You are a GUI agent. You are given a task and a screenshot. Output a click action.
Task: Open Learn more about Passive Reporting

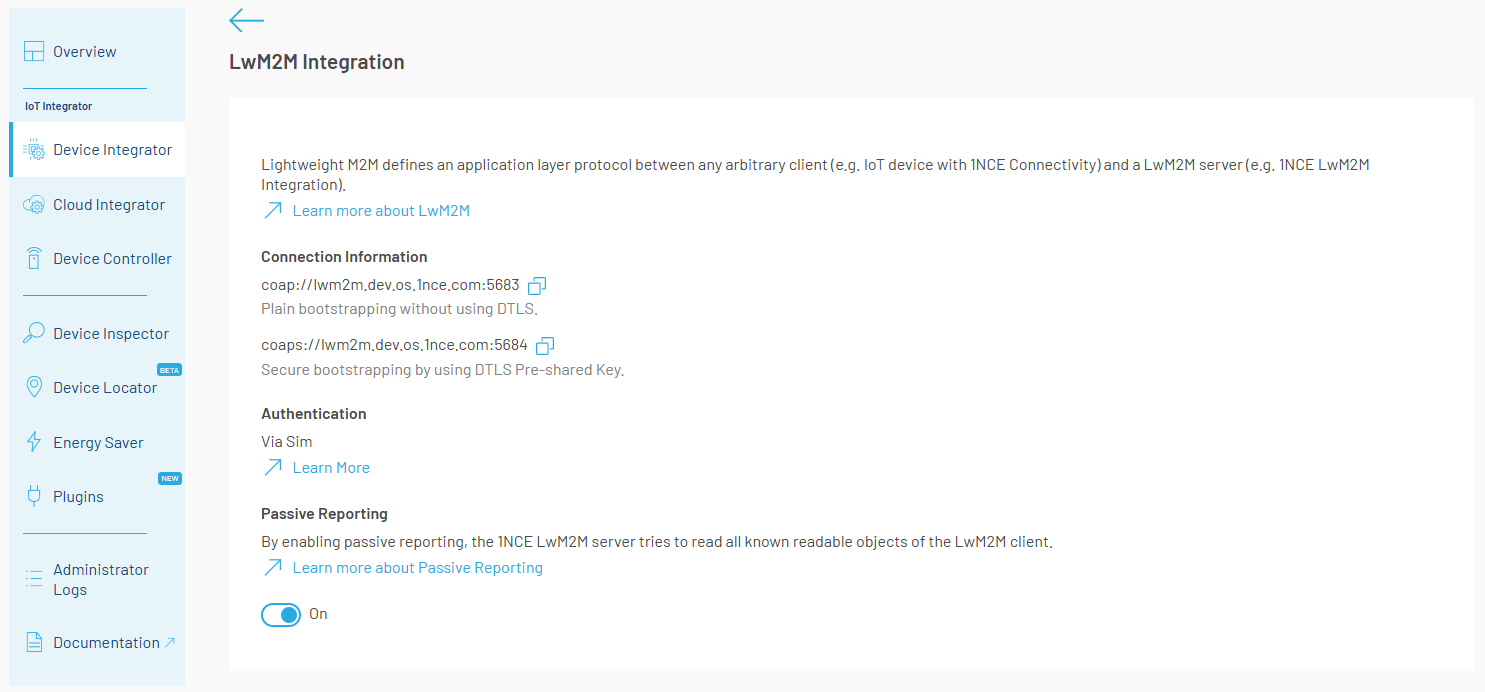417,567
